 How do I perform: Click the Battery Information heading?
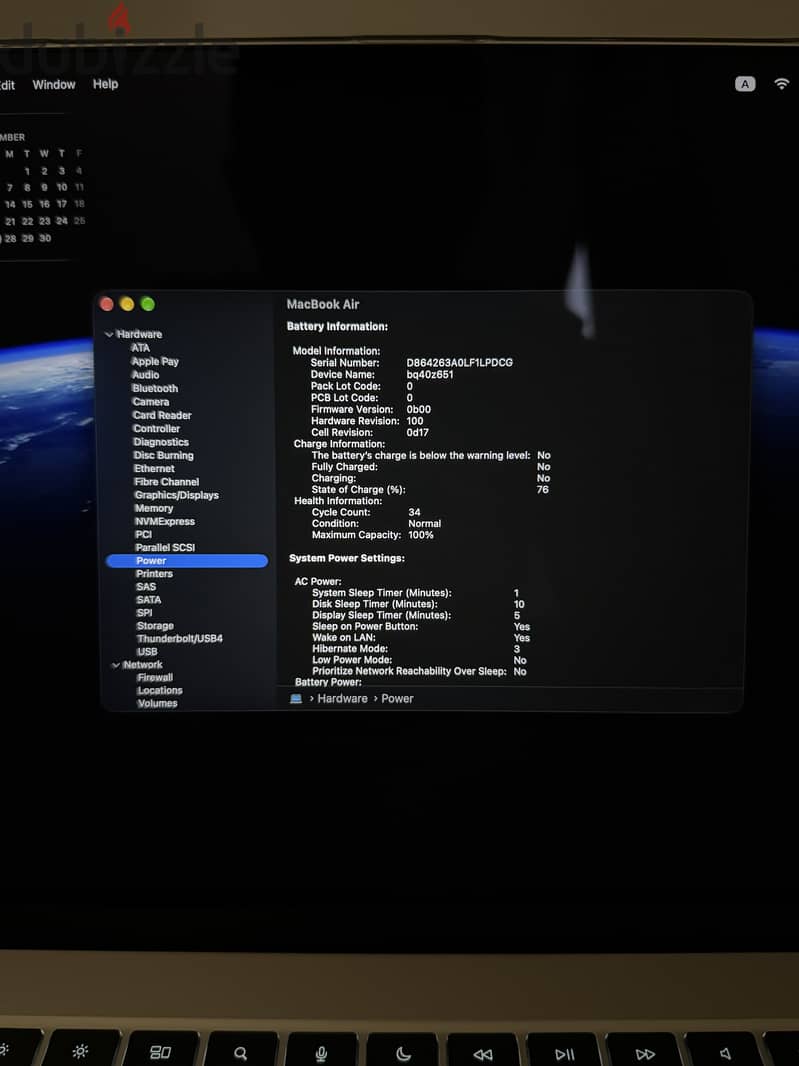(x=337, y=327)
